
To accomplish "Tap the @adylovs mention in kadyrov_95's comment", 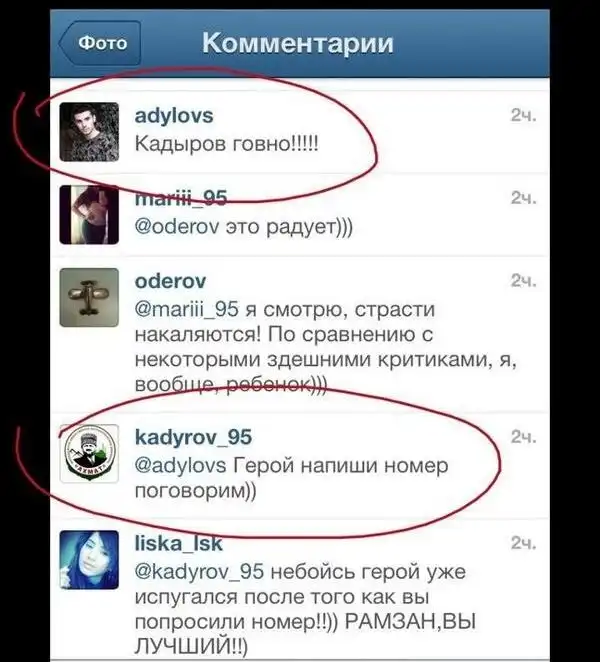I will (x=180, y=466).
